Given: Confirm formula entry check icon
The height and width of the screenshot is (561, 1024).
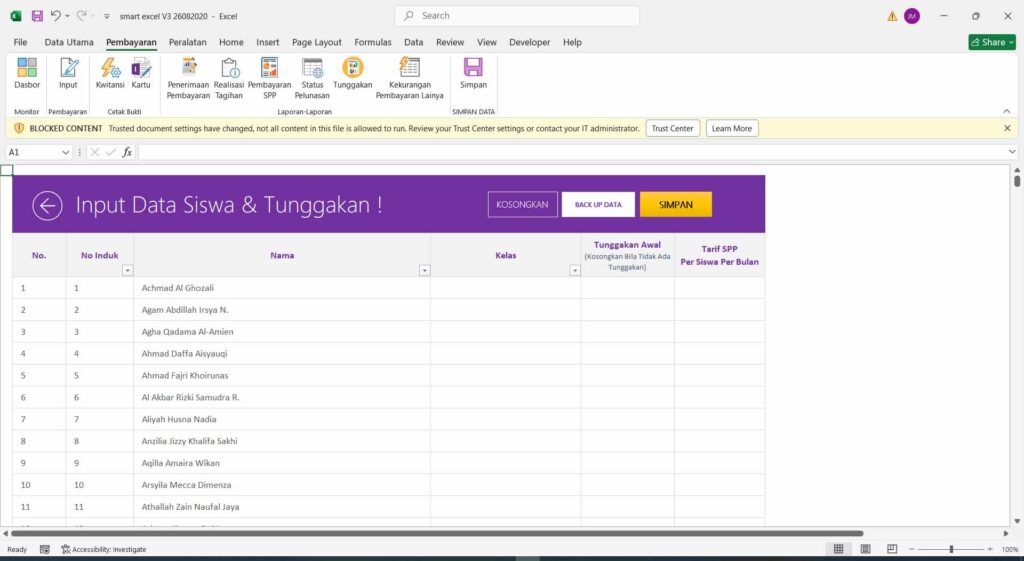Looking at the screenshot, I should click(x=110, y=152).
